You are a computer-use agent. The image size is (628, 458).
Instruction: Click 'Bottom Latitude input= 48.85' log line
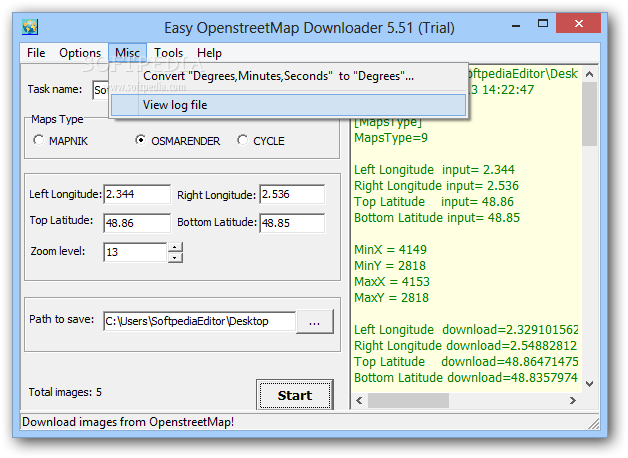pos(437,217)
